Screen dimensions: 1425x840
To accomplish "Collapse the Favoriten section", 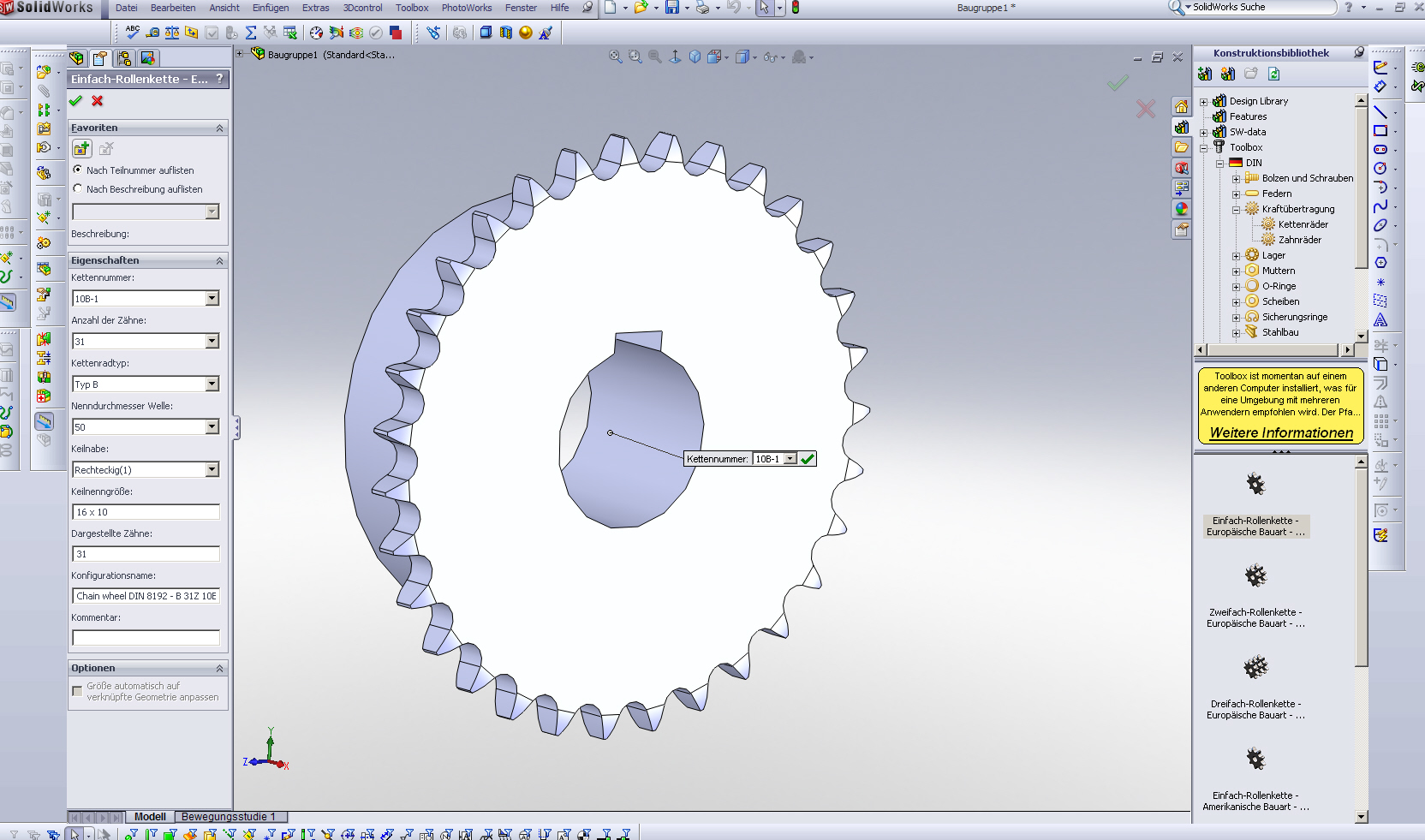I will [219, 128].
